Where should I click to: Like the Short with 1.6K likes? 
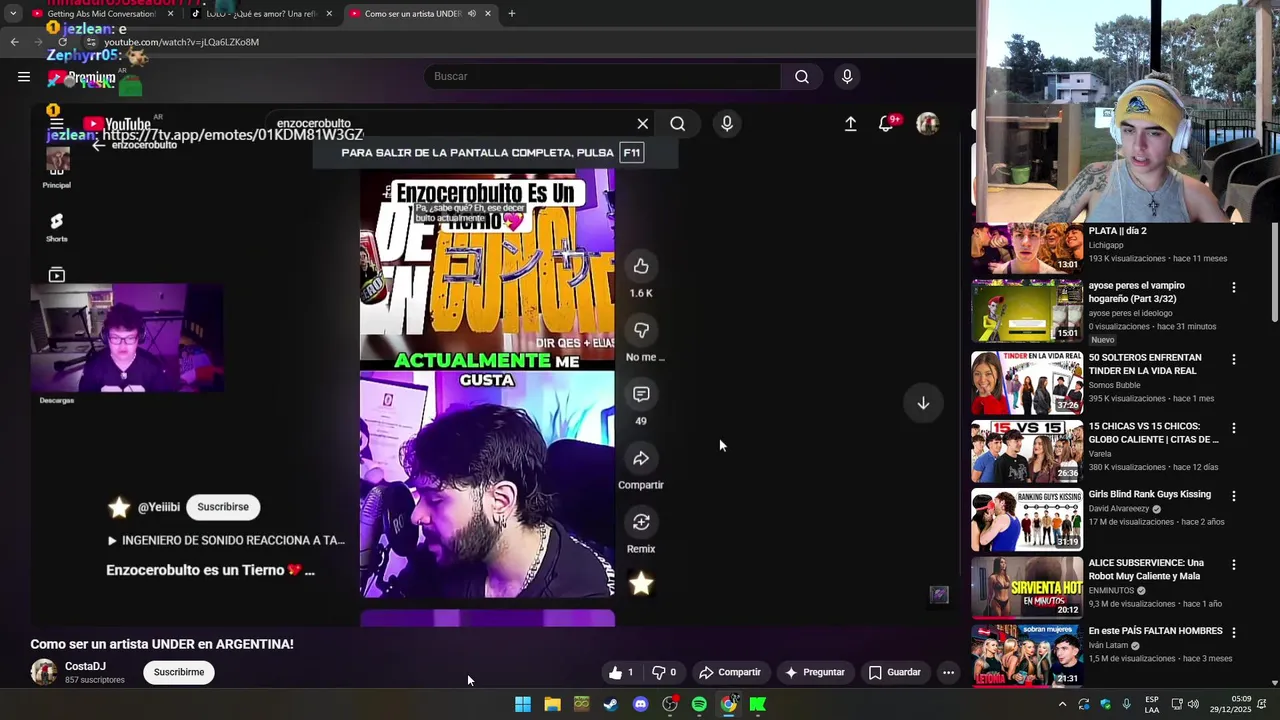(641, 266)
